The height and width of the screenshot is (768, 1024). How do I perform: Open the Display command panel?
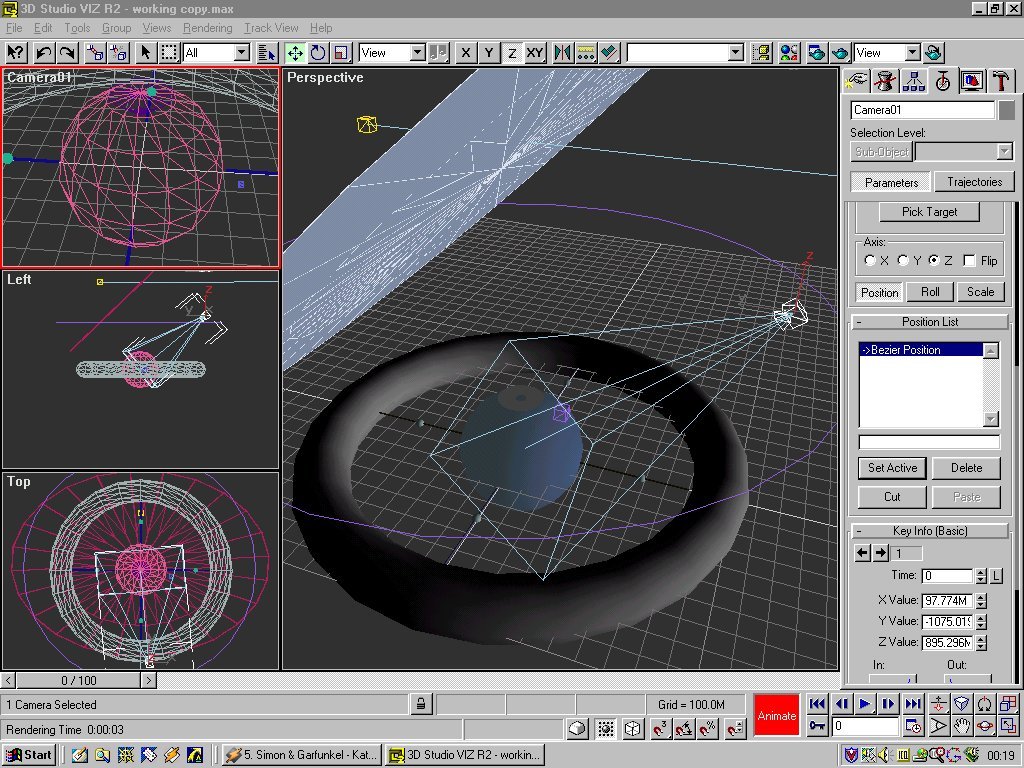point(972,81)
